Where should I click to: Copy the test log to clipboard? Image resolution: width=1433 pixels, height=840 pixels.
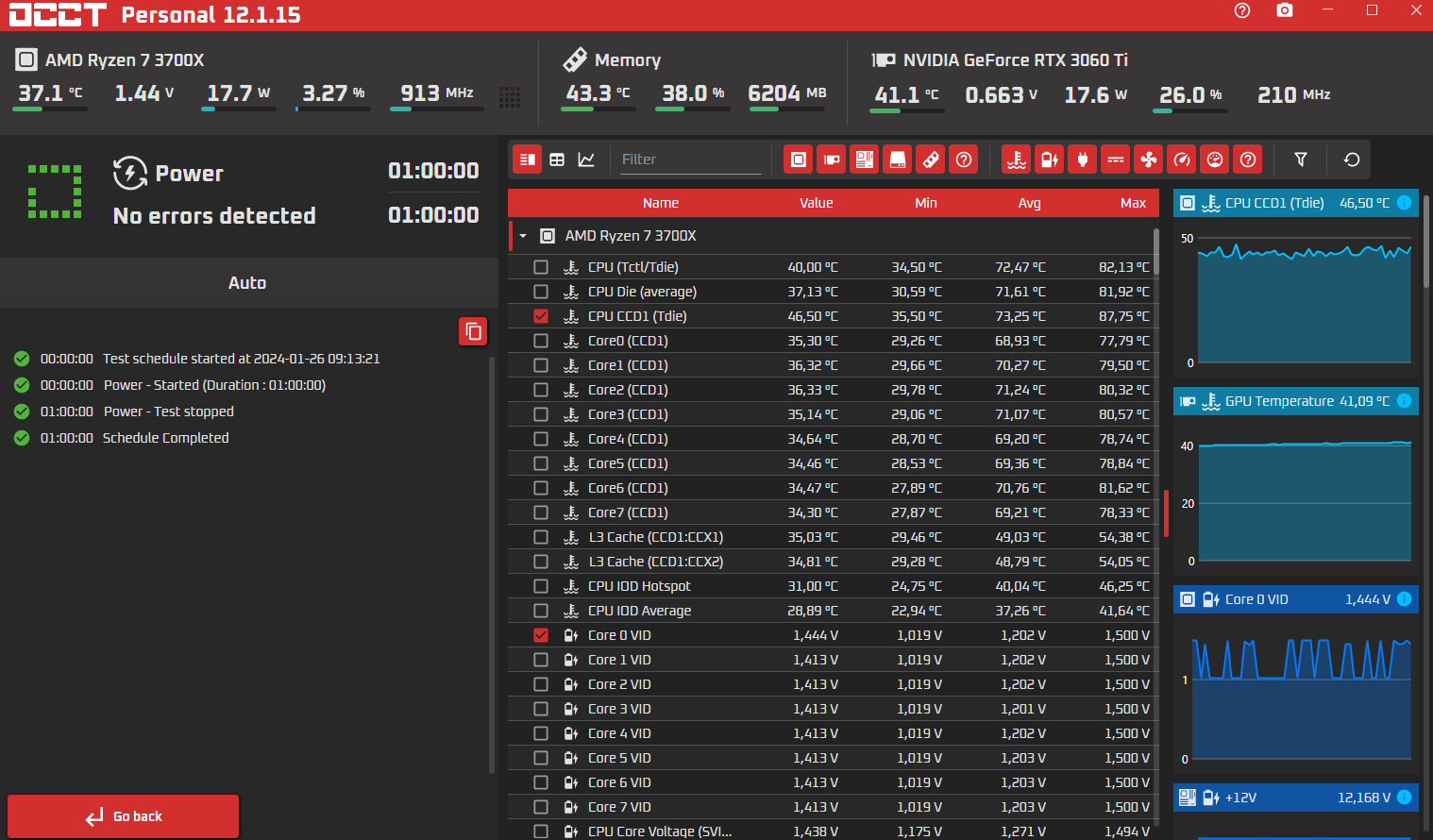[x=473, y=331]
